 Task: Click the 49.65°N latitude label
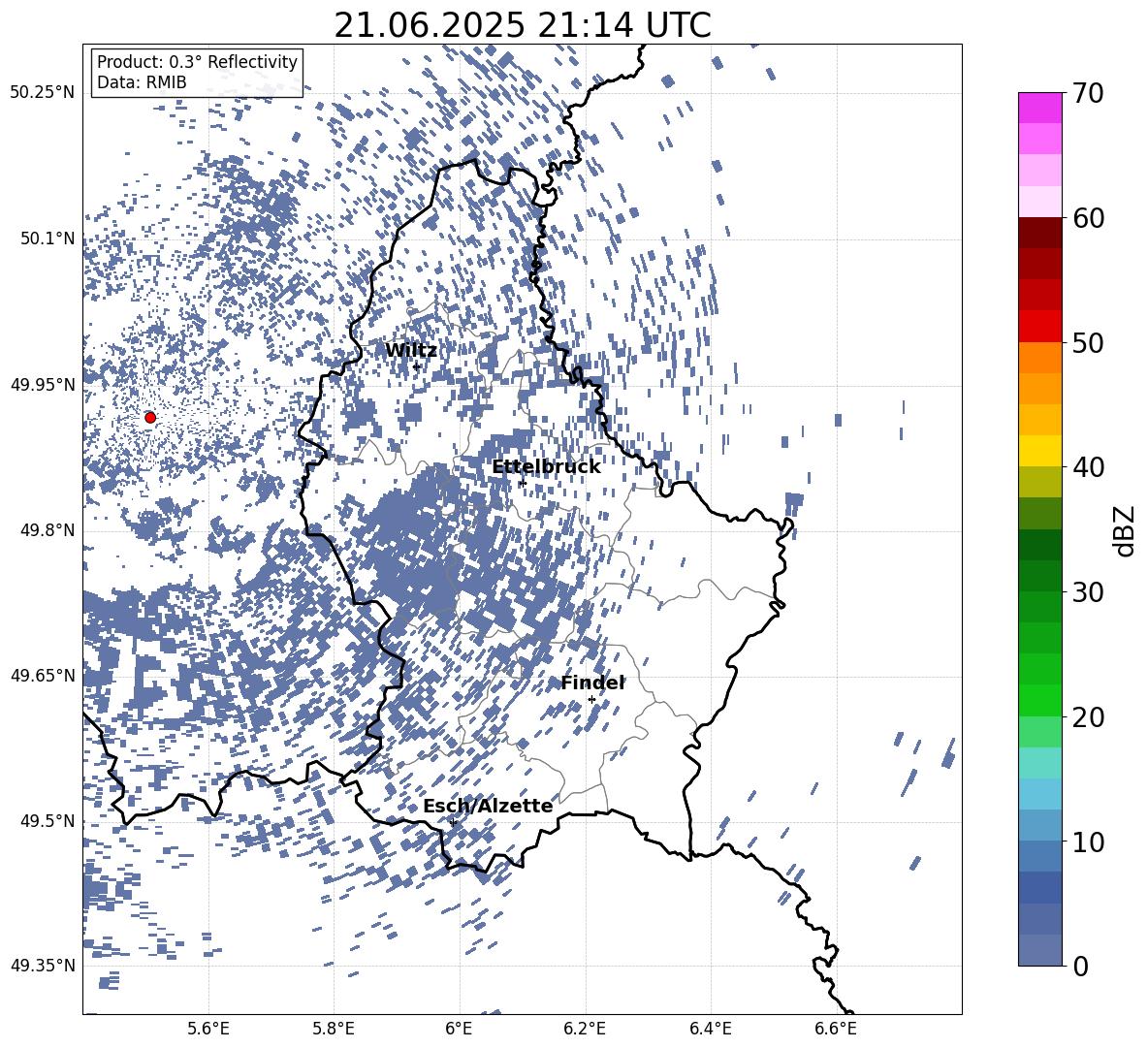[x=43, y=676]
